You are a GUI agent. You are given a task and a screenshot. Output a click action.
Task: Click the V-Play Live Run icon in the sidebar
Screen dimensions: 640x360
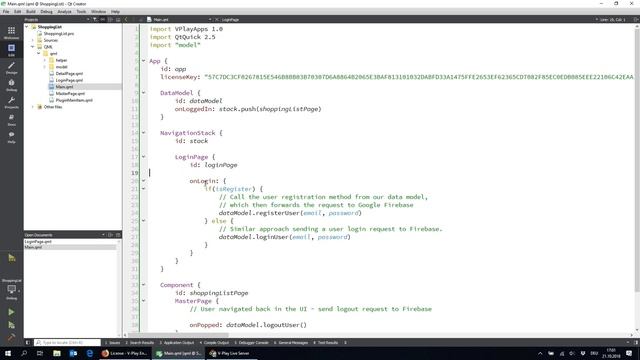pyautogui.click(x=11, y=258)
